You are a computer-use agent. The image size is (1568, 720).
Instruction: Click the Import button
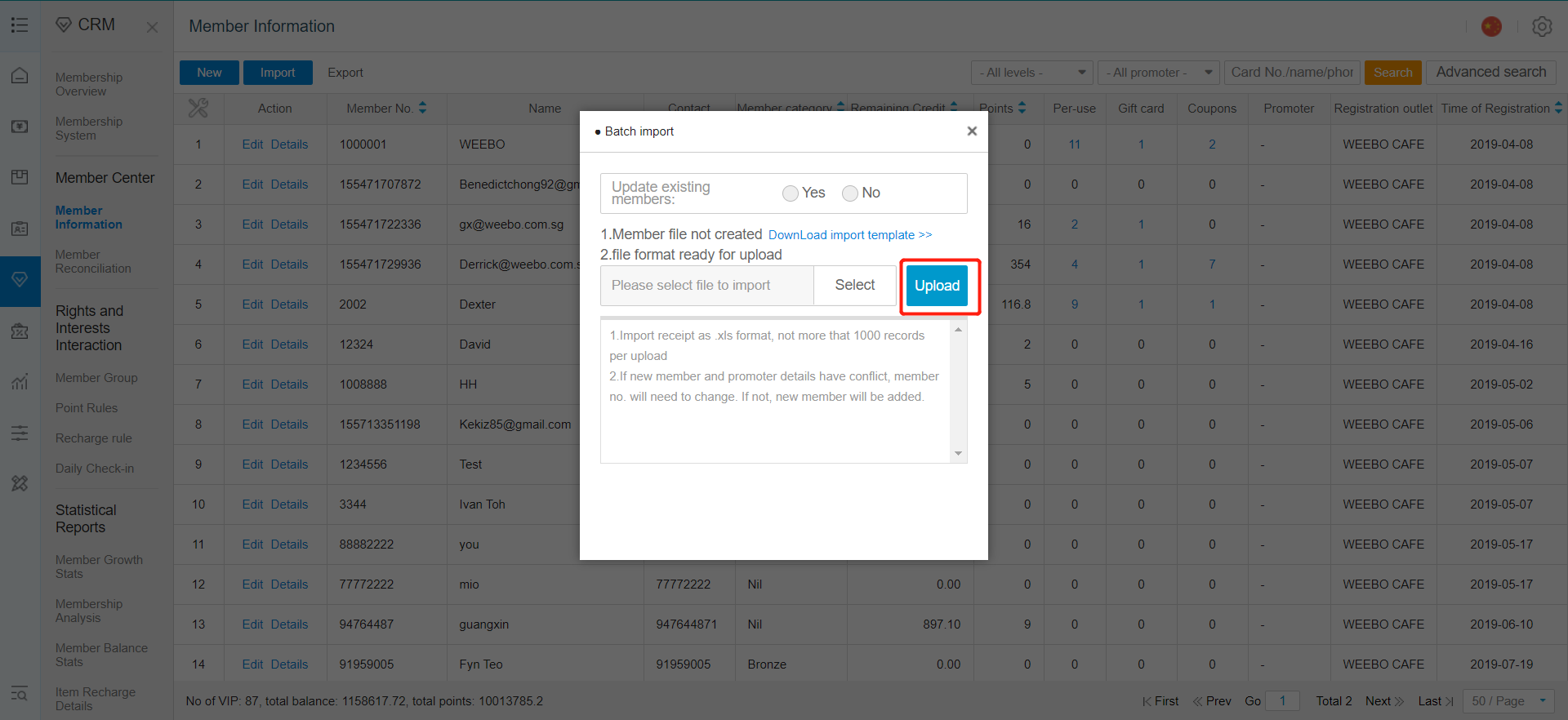[x=278, y=73]
